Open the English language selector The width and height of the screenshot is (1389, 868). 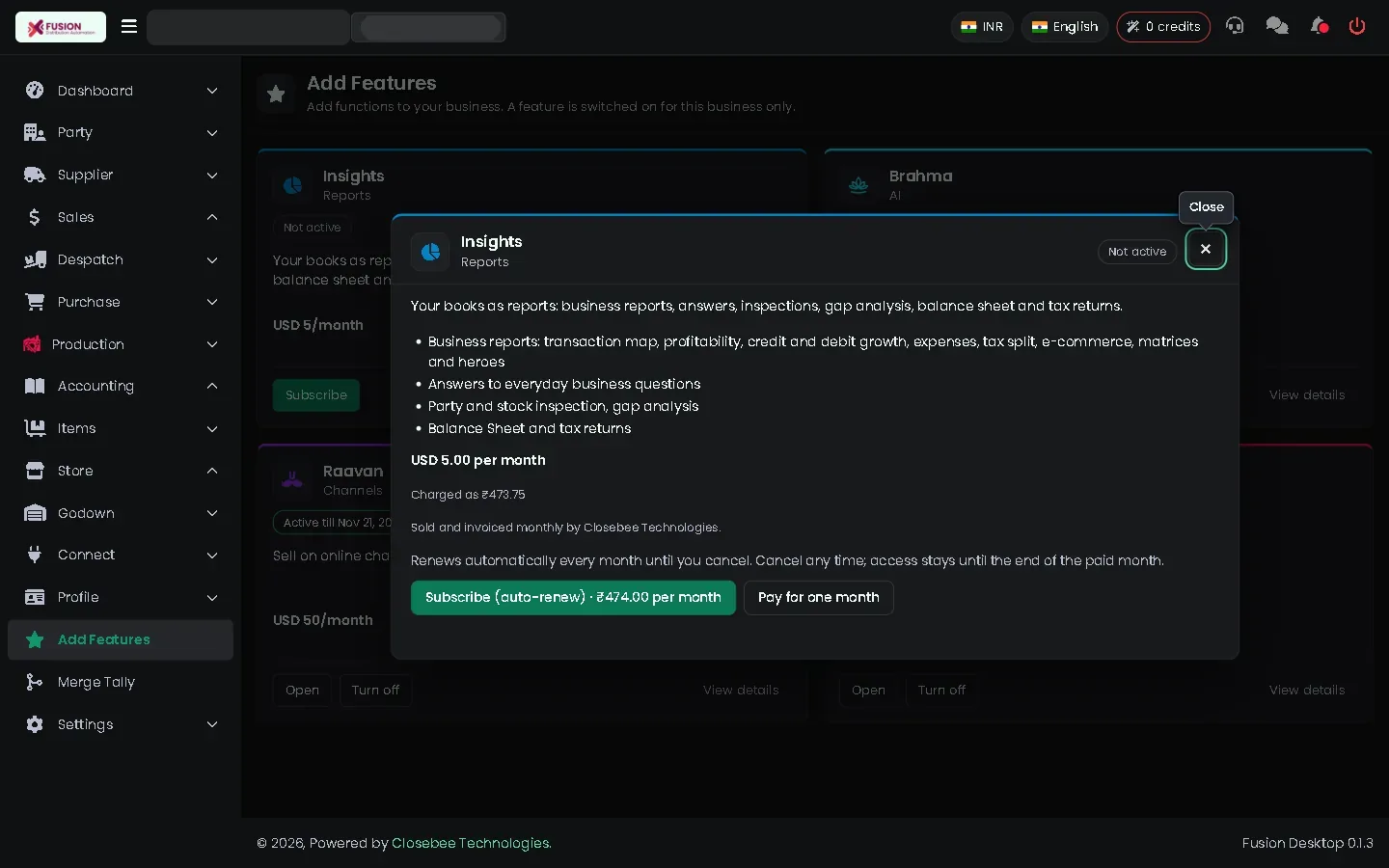coord(1065,27)
